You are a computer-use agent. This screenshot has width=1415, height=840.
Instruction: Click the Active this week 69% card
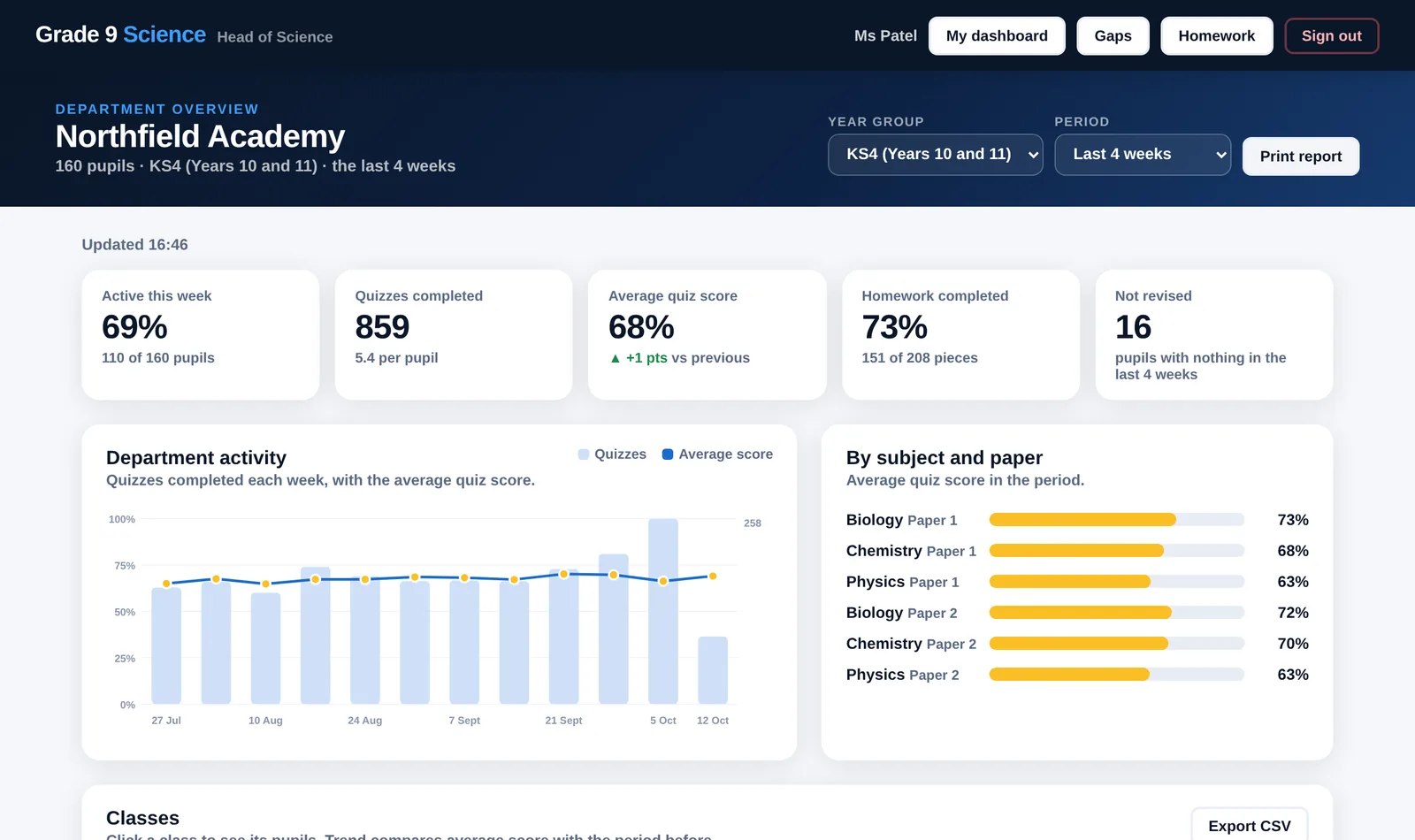[201, 335]
